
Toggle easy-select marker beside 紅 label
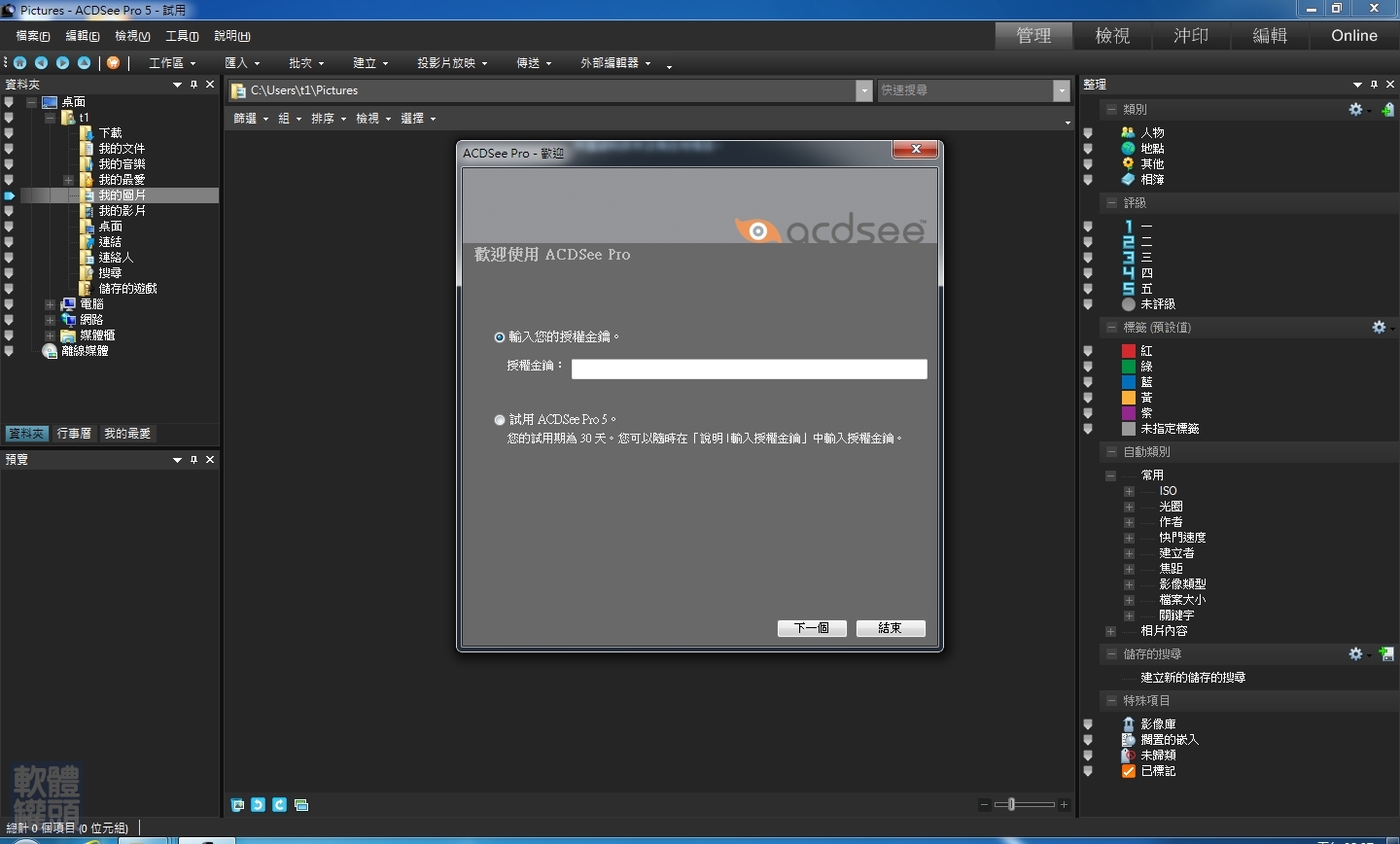(x=1088, y=351)
